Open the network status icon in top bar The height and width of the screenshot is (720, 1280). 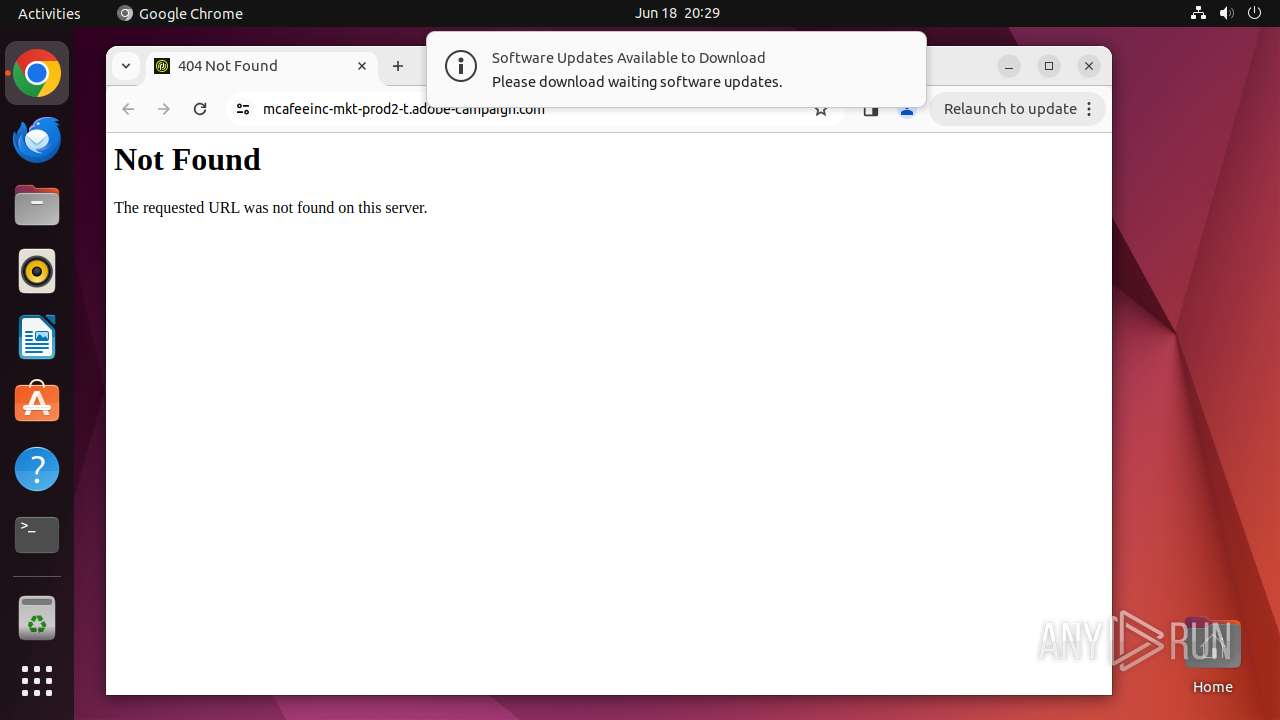click(x=1198, y=13)
